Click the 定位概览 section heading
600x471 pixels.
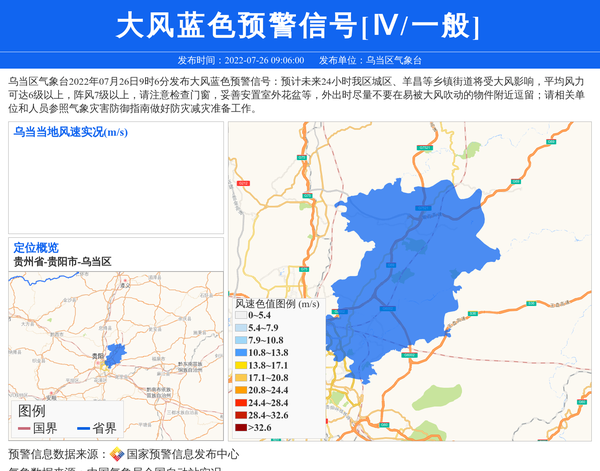(36, 247)
